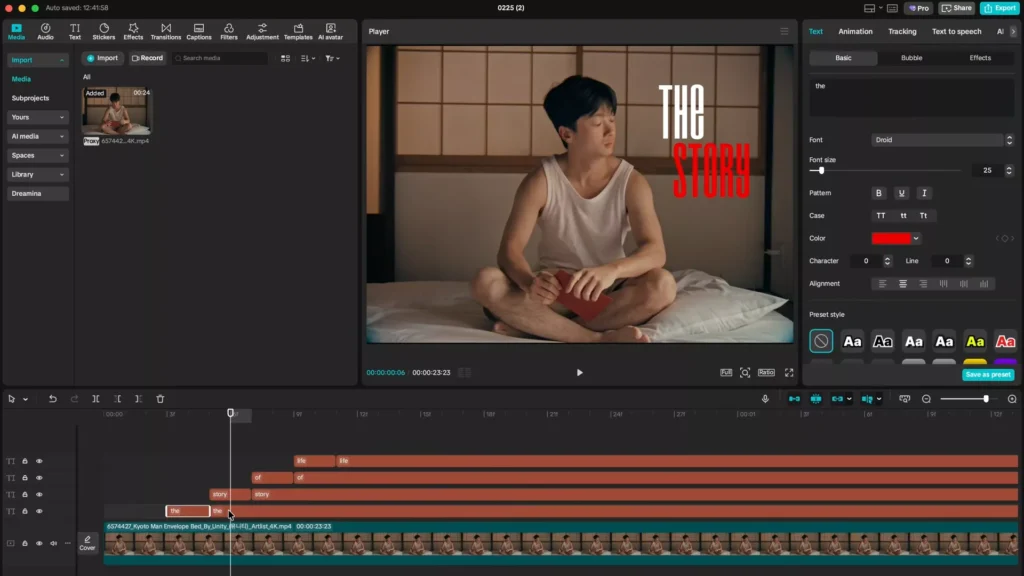Take a snapshot from the Player panel
The image size is (1024, 576).
[x=745, y=372]
